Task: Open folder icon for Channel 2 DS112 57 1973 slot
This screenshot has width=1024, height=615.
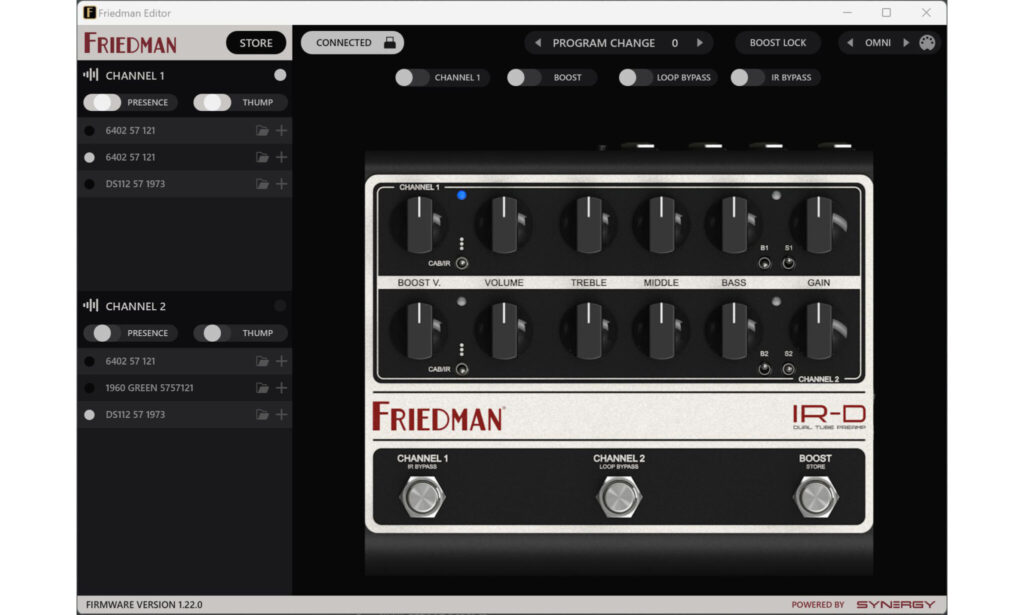Action: point(262,415)
